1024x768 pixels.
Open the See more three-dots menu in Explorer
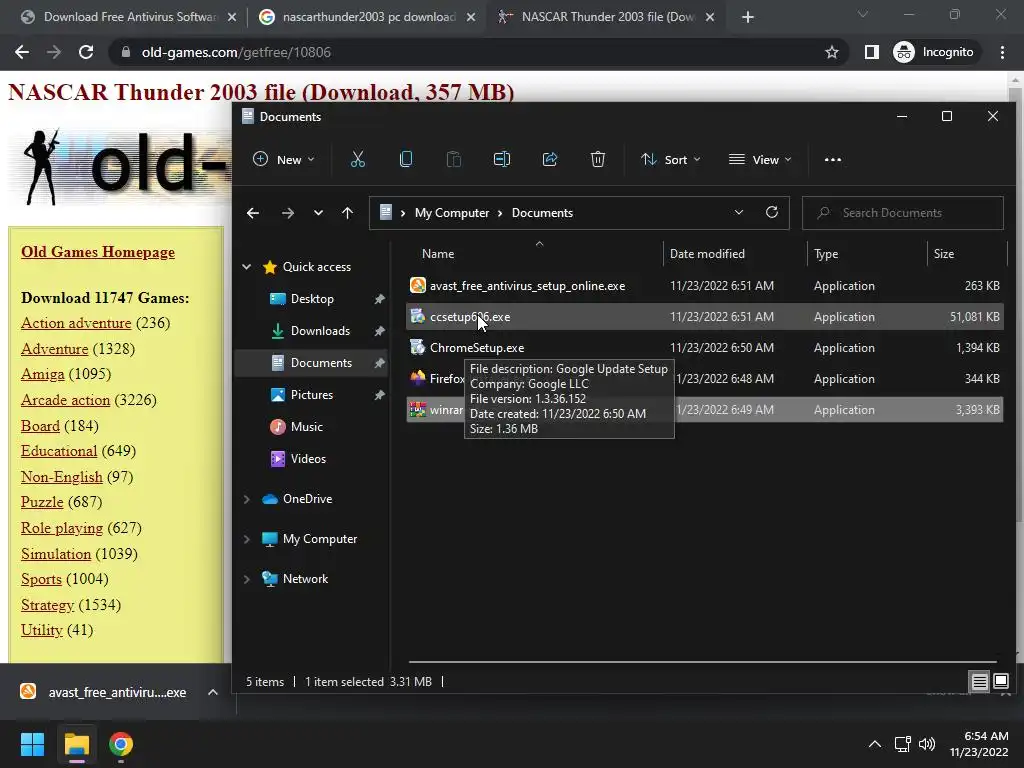(833, 159)
